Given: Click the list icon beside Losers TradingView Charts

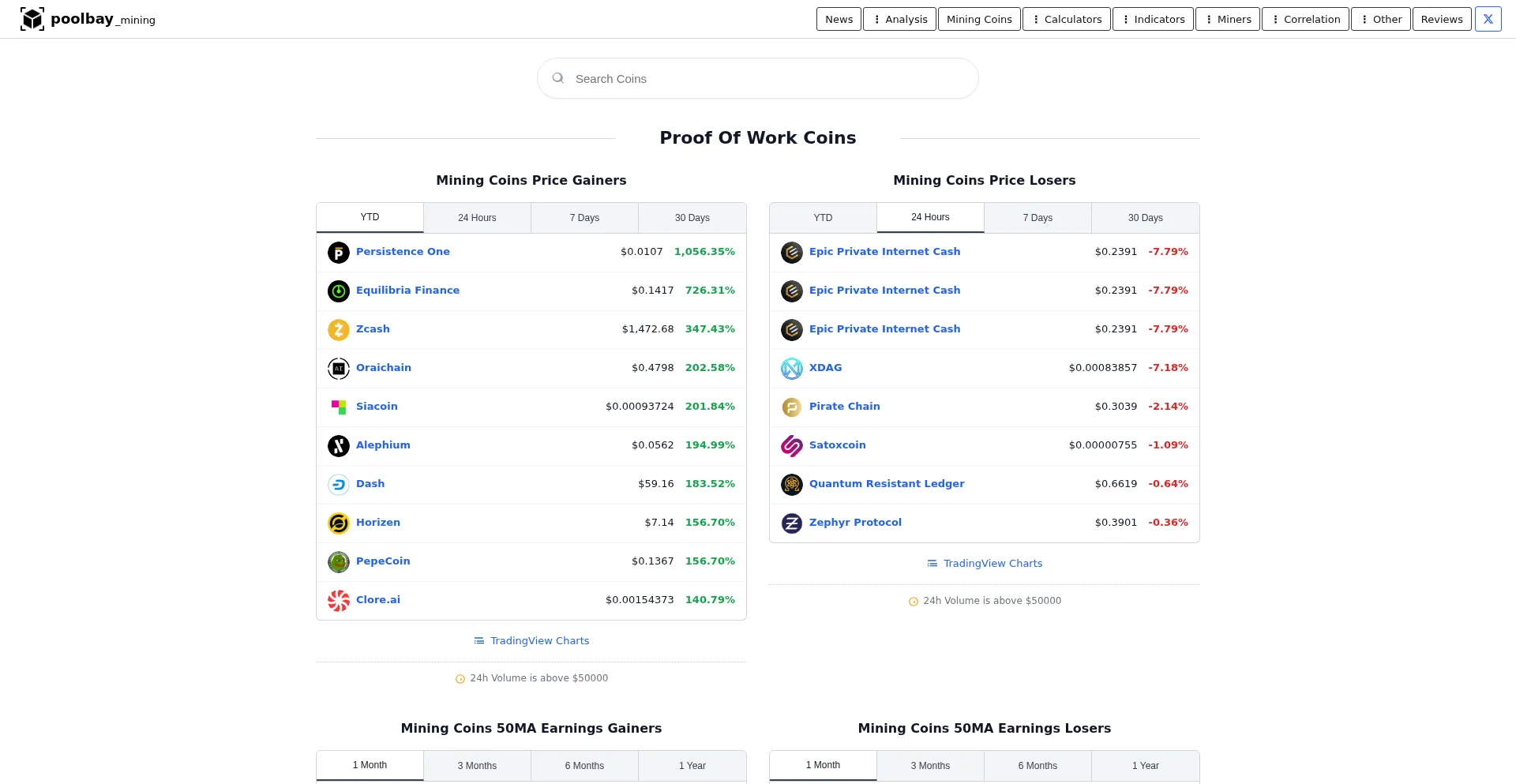Looking at the screenshot, I should [x=932, y=564].
